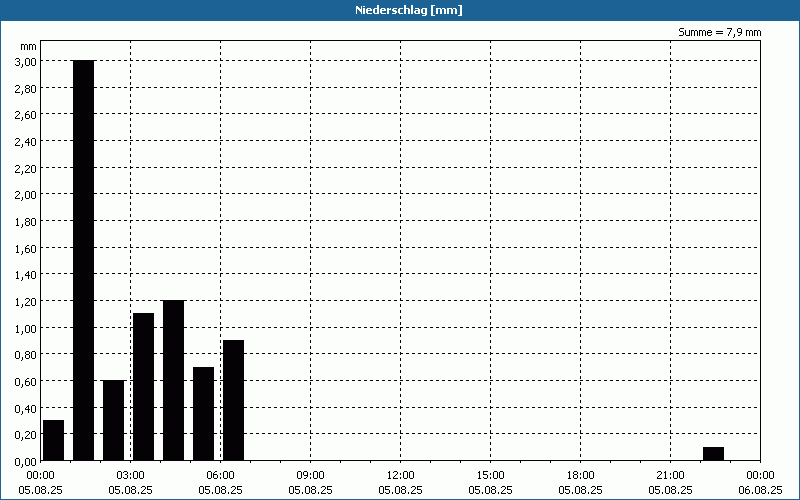Select the tallest 3,00 mm precipitation bar

click(x=84, y=260)
